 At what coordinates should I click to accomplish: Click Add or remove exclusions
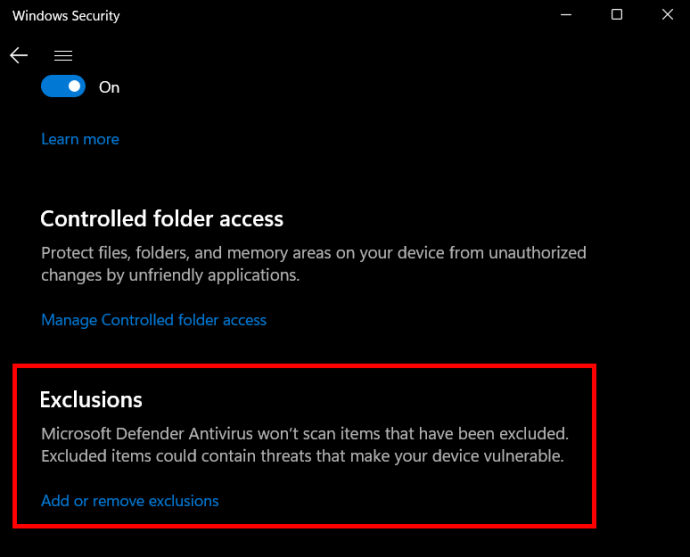(130, 500)
